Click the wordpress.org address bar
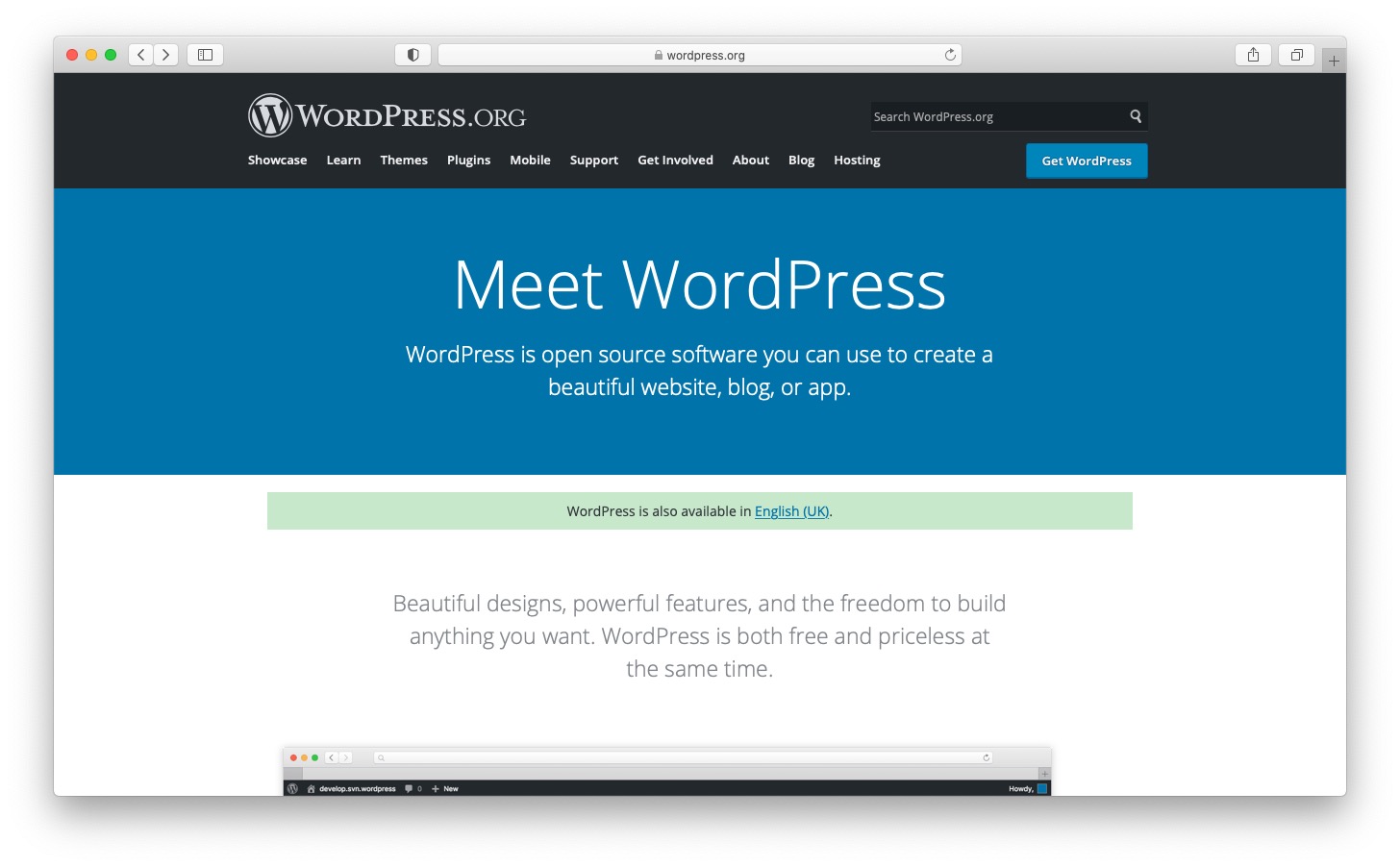 [x=699, y=55]
